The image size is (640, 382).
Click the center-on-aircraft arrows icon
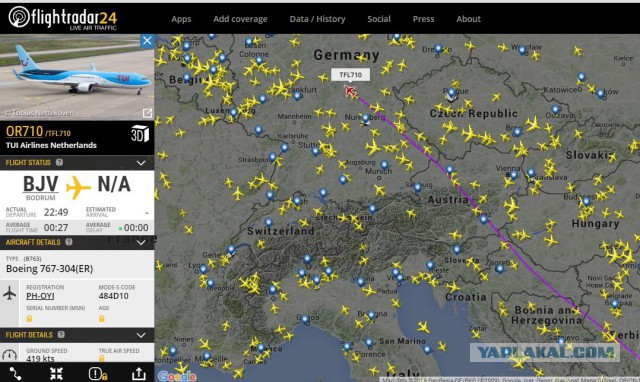click(x=56, y=373)
